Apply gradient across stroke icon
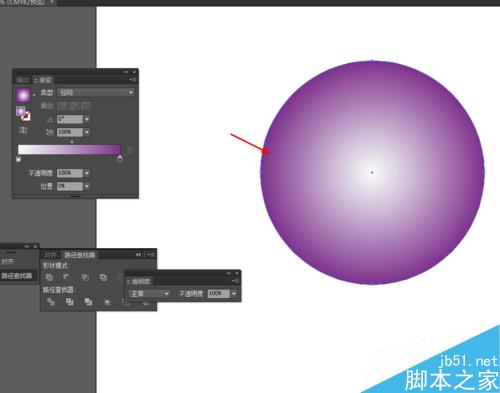This screenshot has height=393, width=500. 86,106
